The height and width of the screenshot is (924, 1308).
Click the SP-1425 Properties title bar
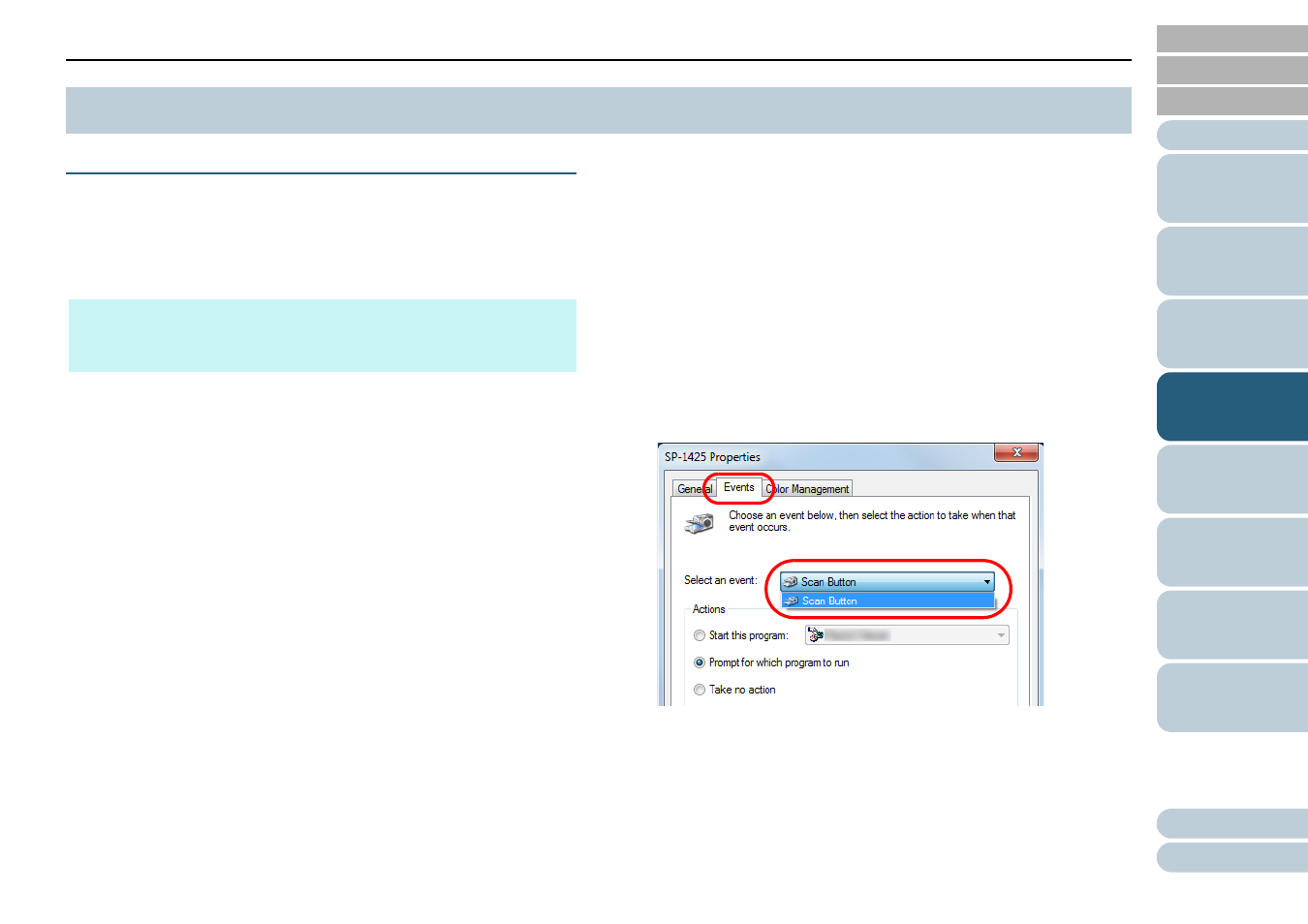pos(824,457)
